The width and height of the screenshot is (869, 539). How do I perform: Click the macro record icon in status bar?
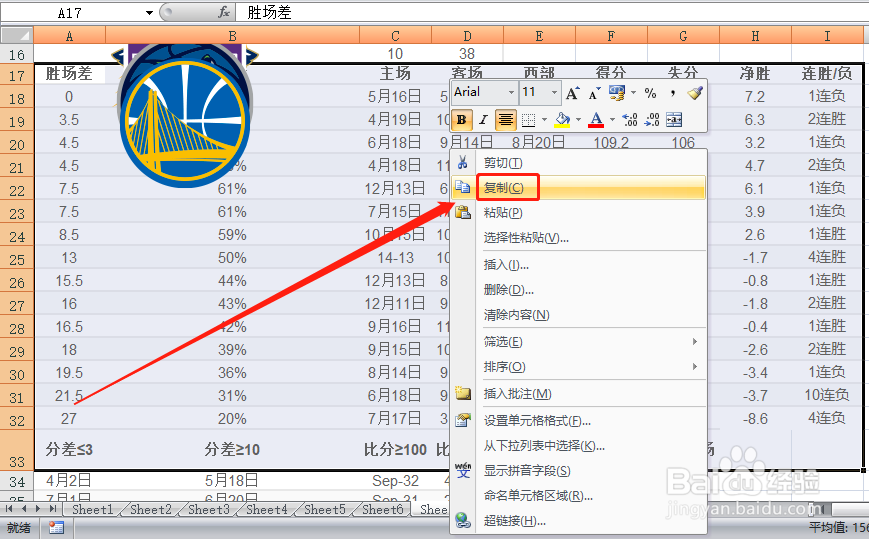point(56,528)
